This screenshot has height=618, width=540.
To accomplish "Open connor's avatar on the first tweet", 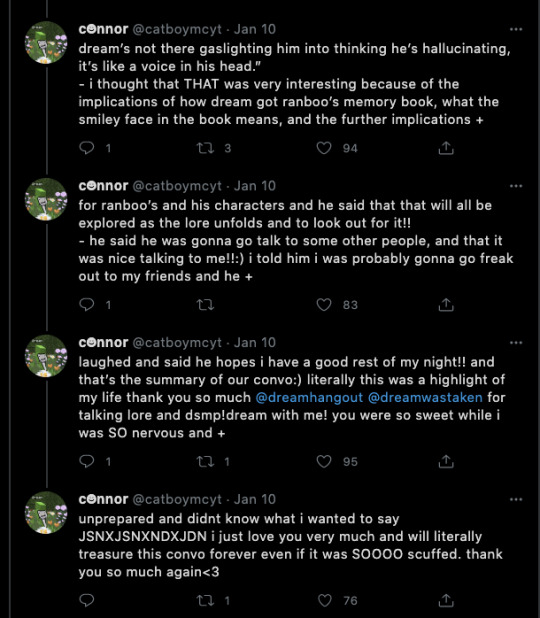I will point(46,42).
